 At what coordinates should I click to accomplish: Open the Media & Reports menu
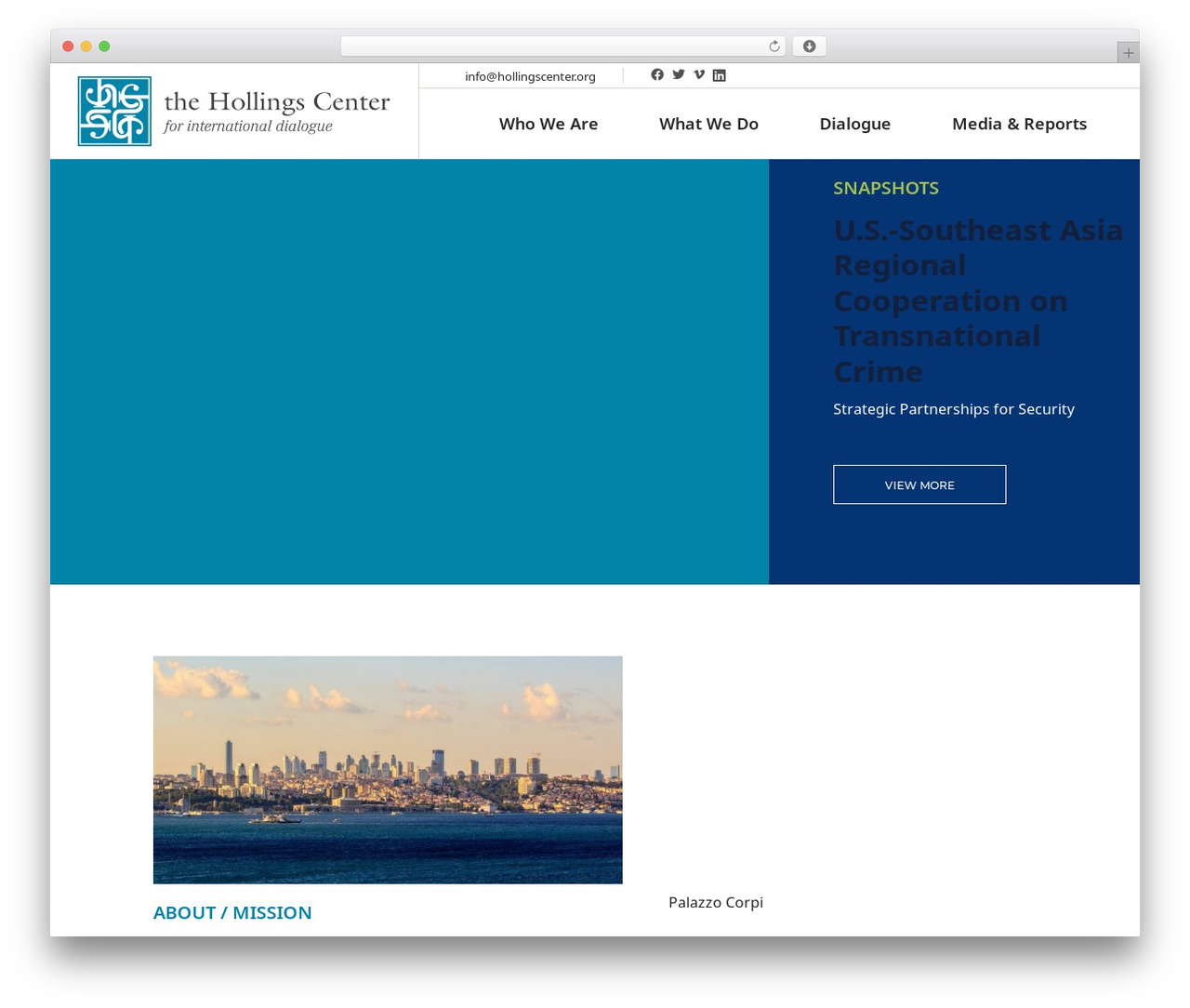click(1019, 124)
